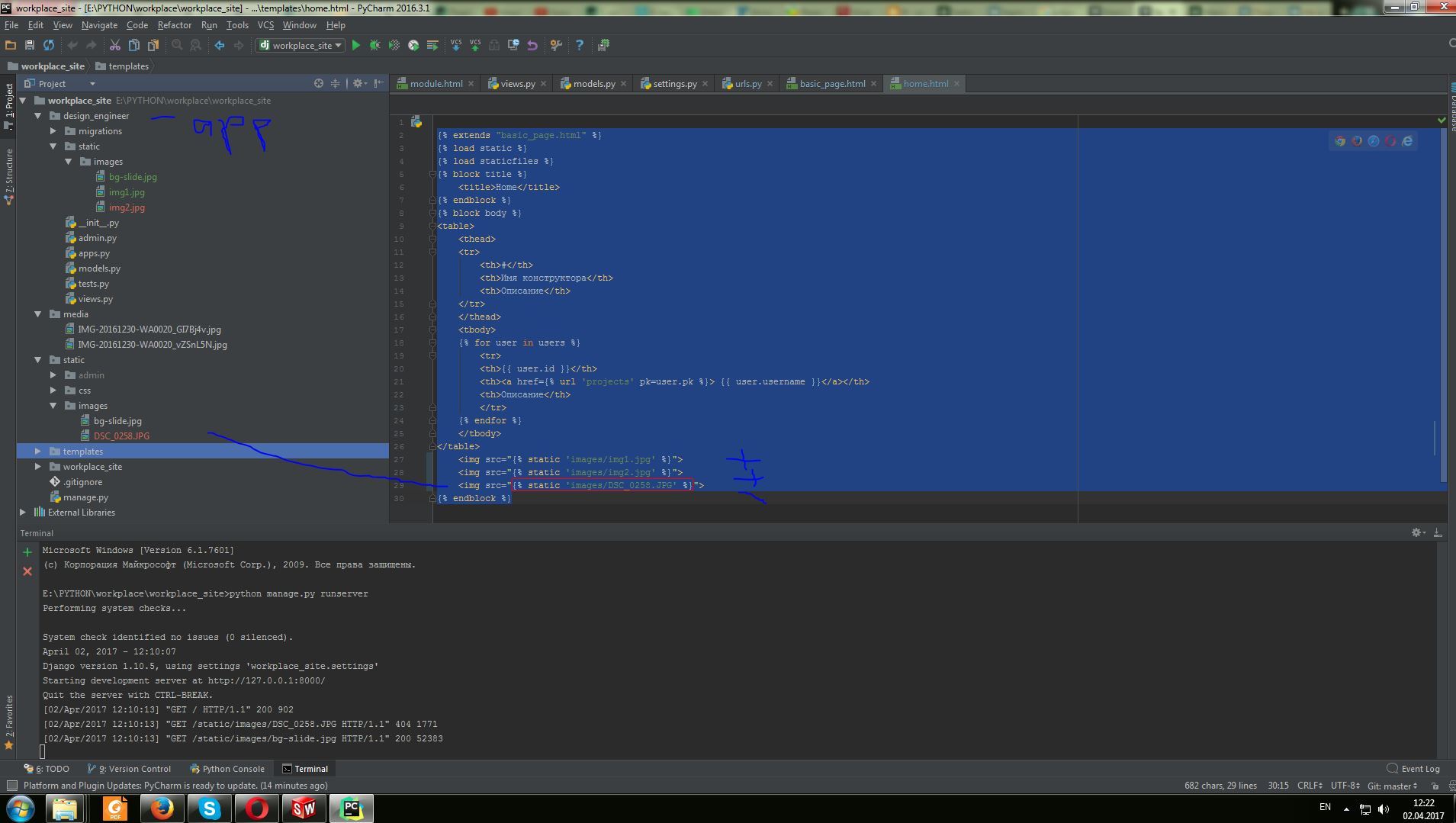This screenshot has height=823, width=1456.
Task: Click the Back navigation arrow
Action: pyautogui.click(x=220, y=45)
